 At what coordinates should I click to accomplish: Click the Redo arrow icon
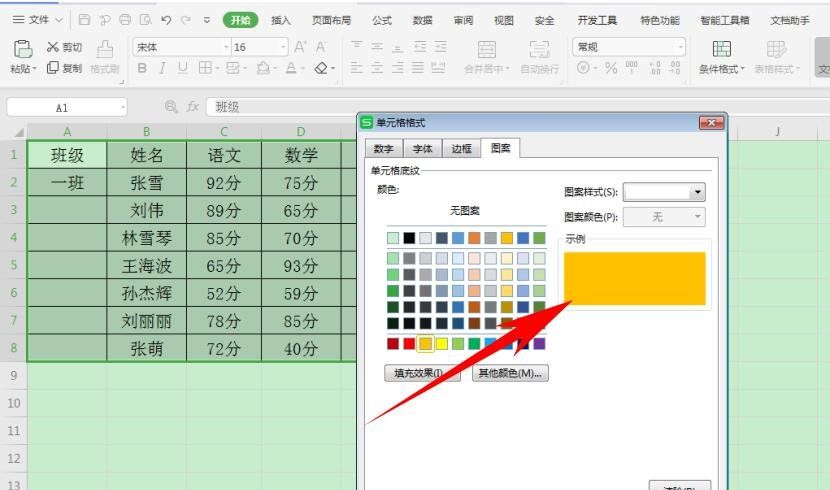[x=186, y=20]
